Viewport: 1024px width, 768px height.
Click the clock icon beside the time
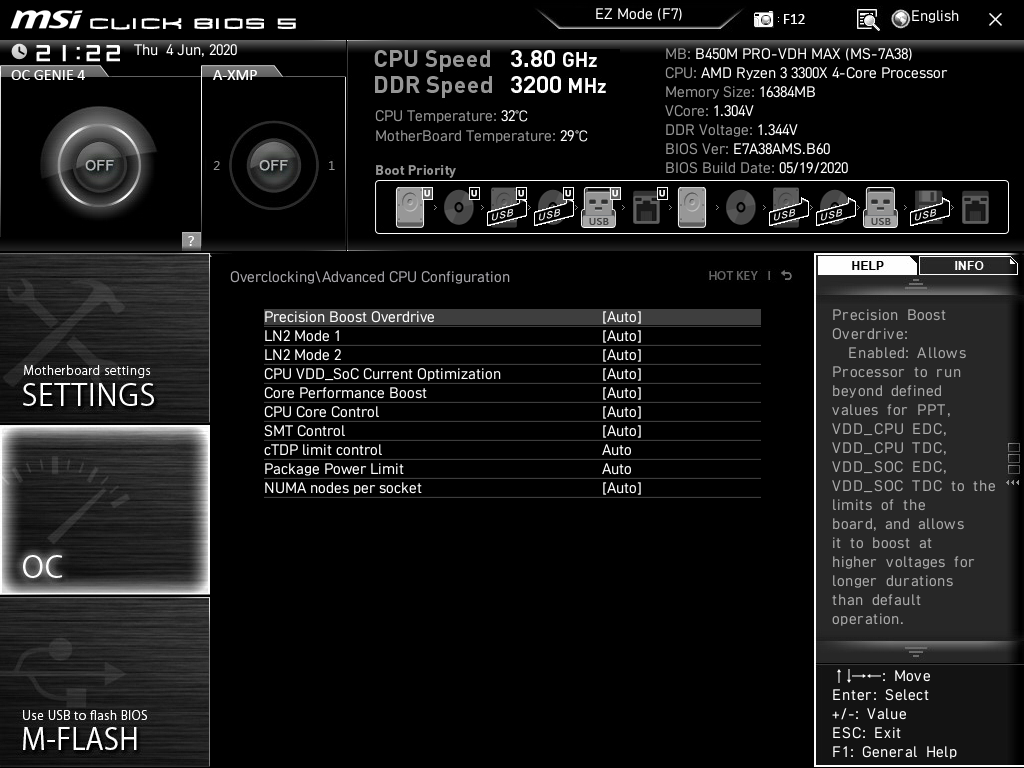(x=19, y=51)
